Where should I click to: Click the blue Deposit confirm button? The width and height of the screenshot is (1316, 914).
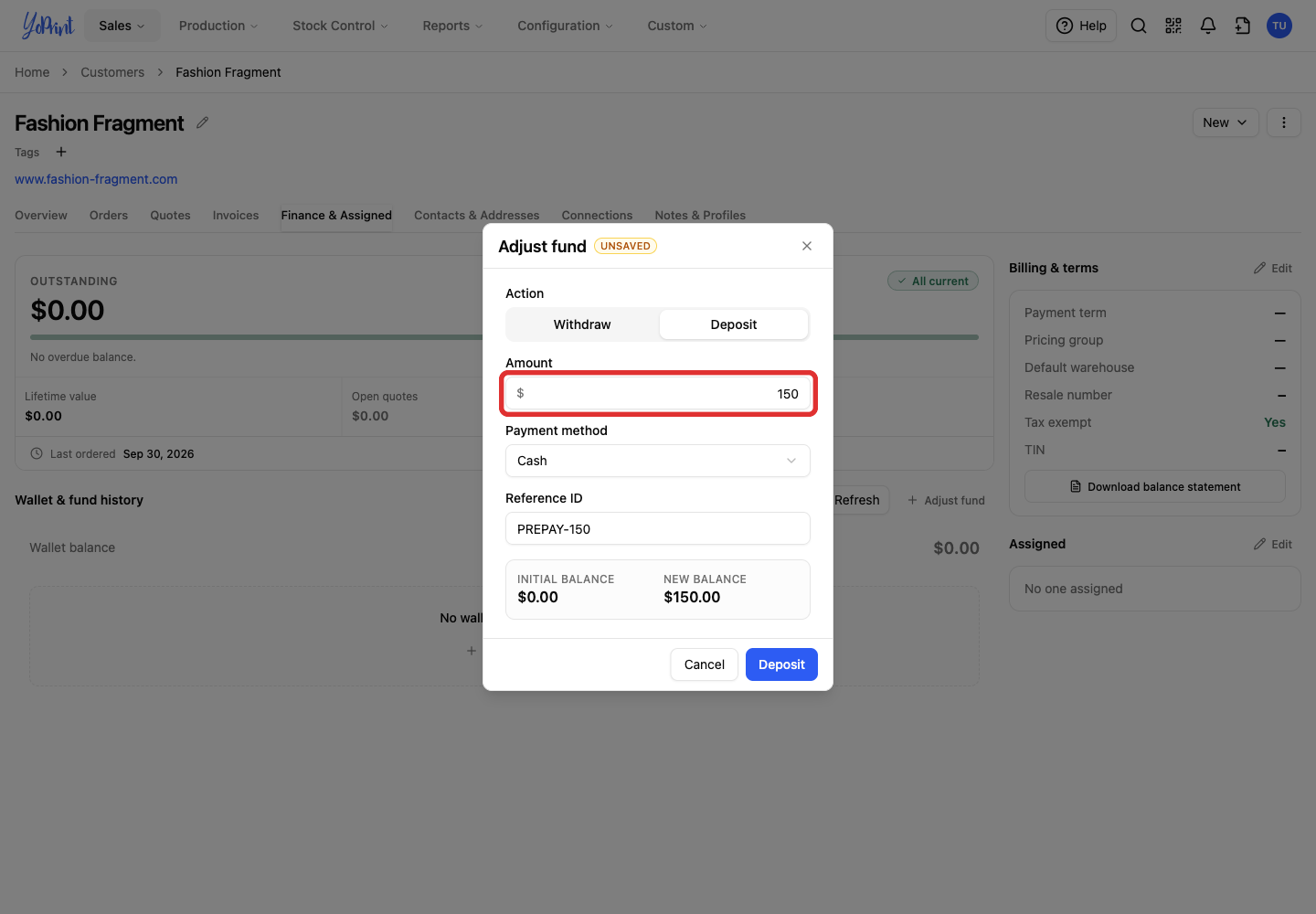point(781,664)
